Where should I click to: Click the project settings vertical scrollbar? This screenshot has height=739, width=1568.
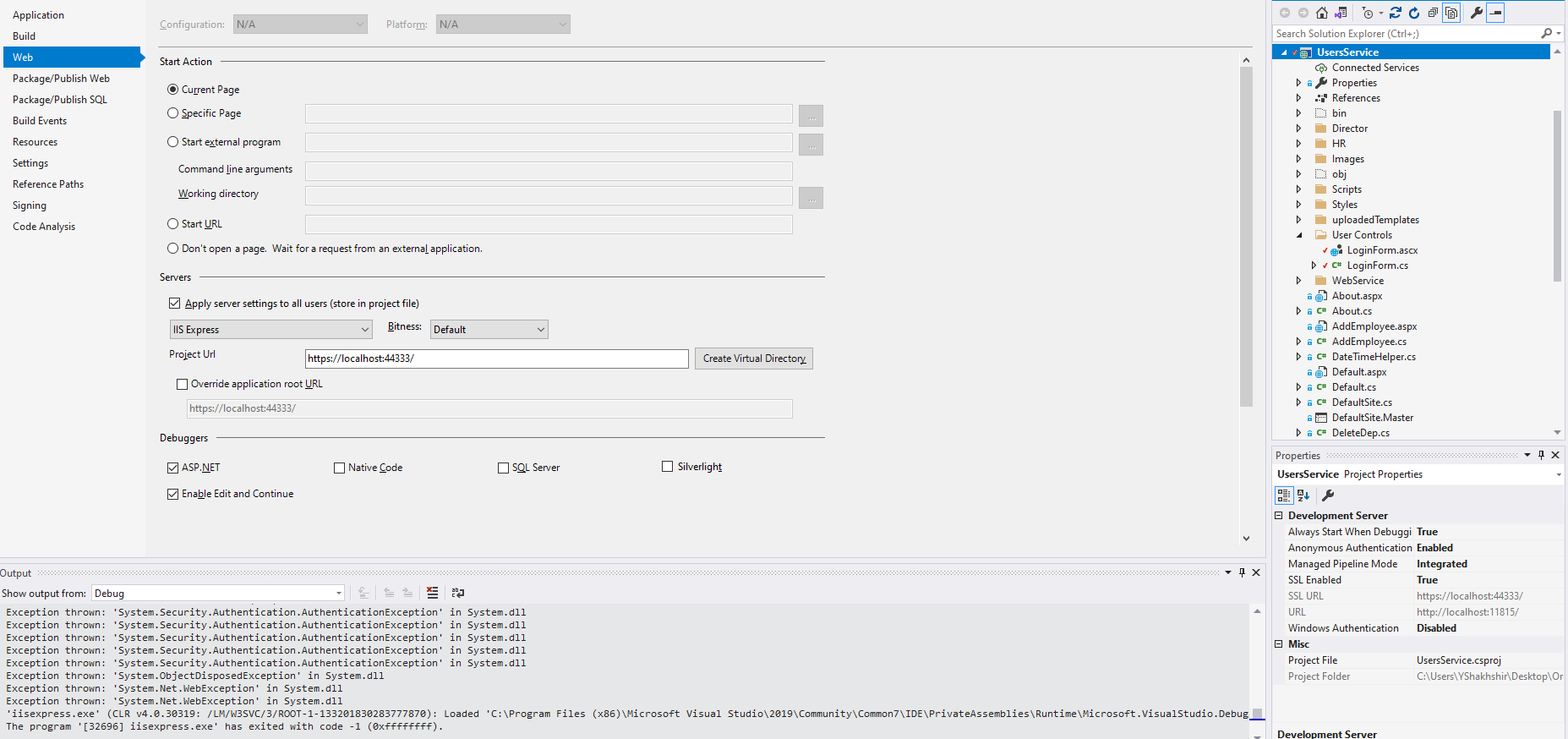(1246, 237)
